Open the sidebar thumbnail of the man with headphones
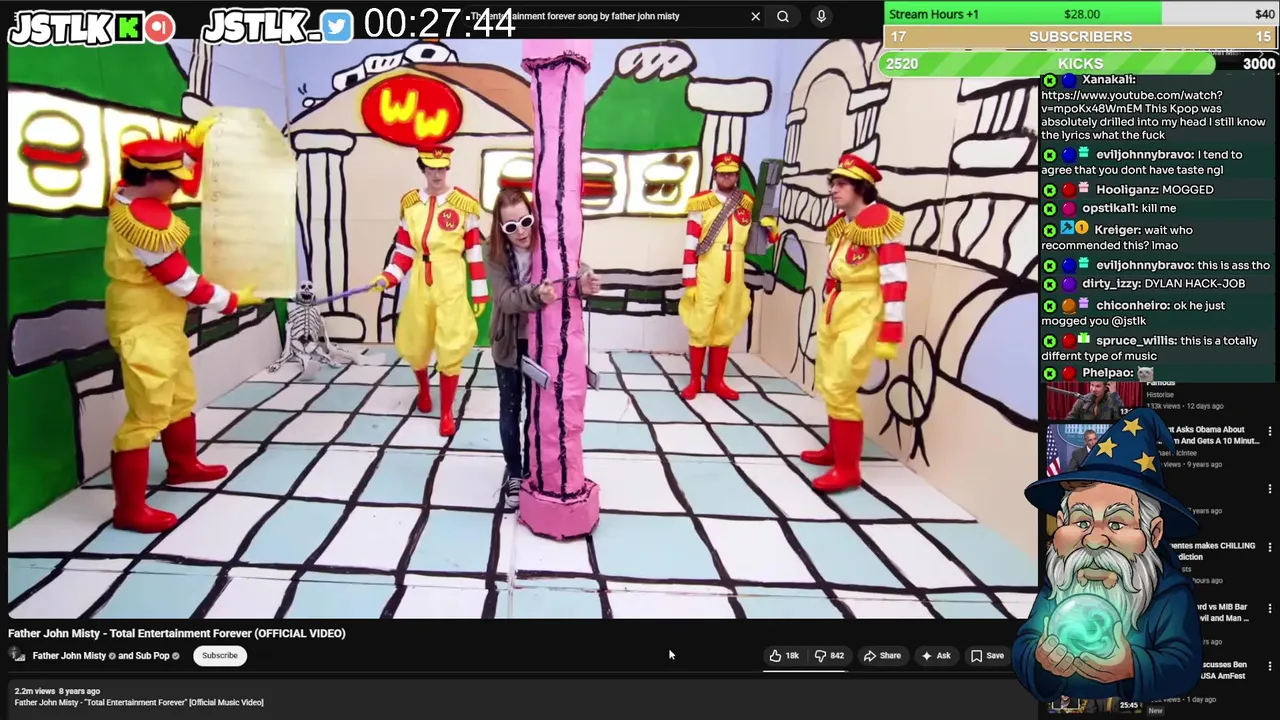This screenshot has width=1280, height=720. pos(1094,400)
